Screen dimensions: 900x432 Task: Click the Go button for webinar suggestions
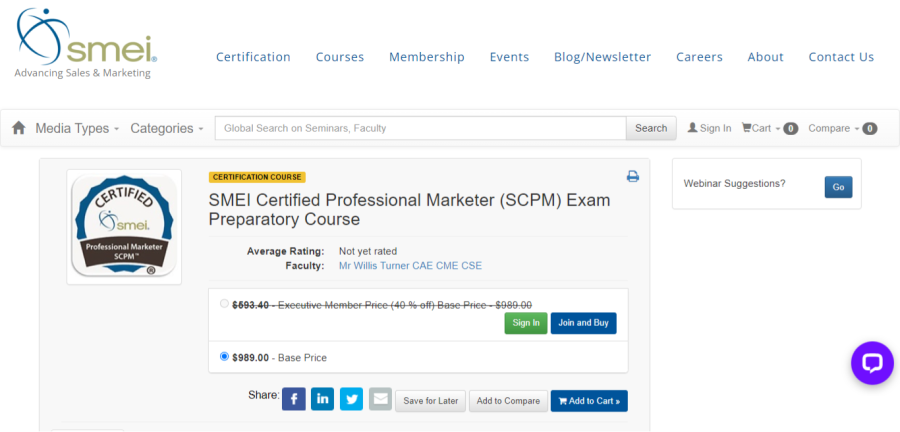(839, 187)
